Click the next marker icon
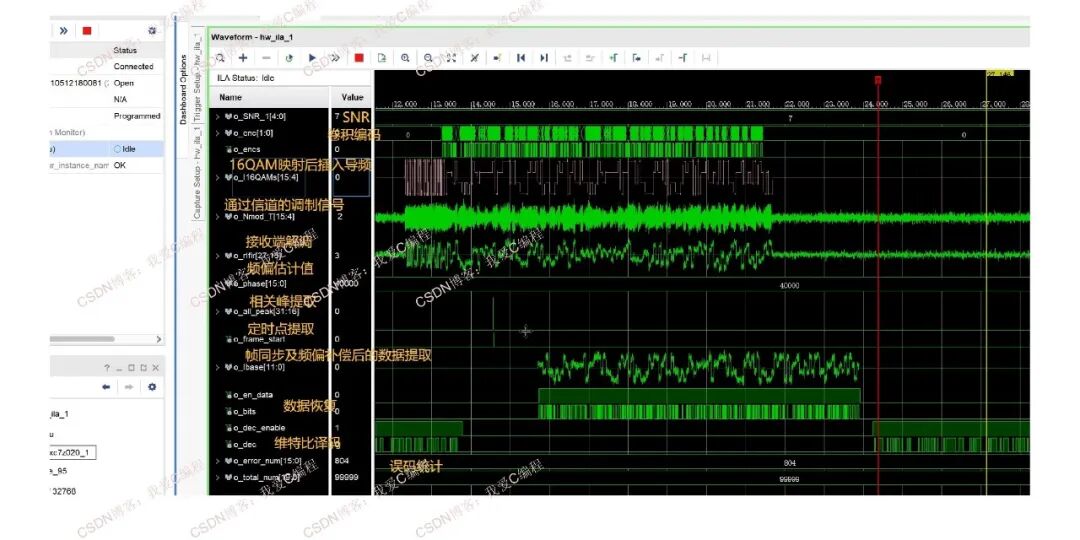 click(x=659, y=58)
